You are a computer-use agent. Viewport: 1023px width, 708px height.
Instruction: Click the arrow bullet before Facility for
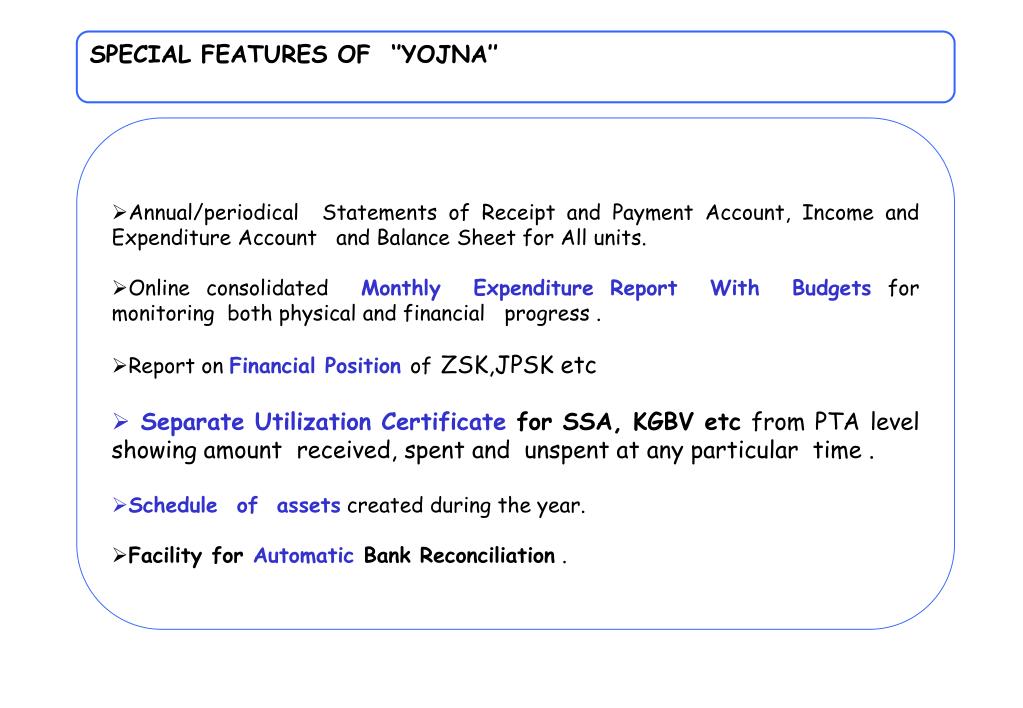(119, 555)
